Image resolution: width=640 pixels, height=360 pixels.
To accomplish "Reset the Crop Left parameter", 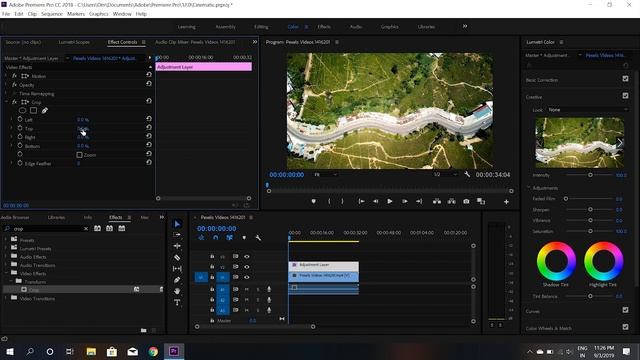I will pyautogui.click(x=149, y=119).
